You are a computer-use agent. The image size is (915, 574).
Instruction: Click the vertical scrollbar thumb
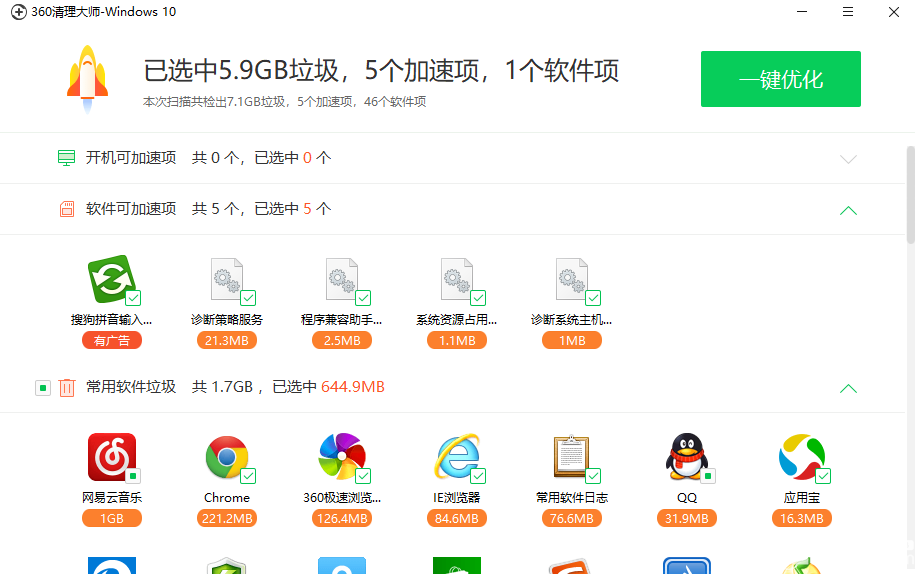click(x=910, y=194)
